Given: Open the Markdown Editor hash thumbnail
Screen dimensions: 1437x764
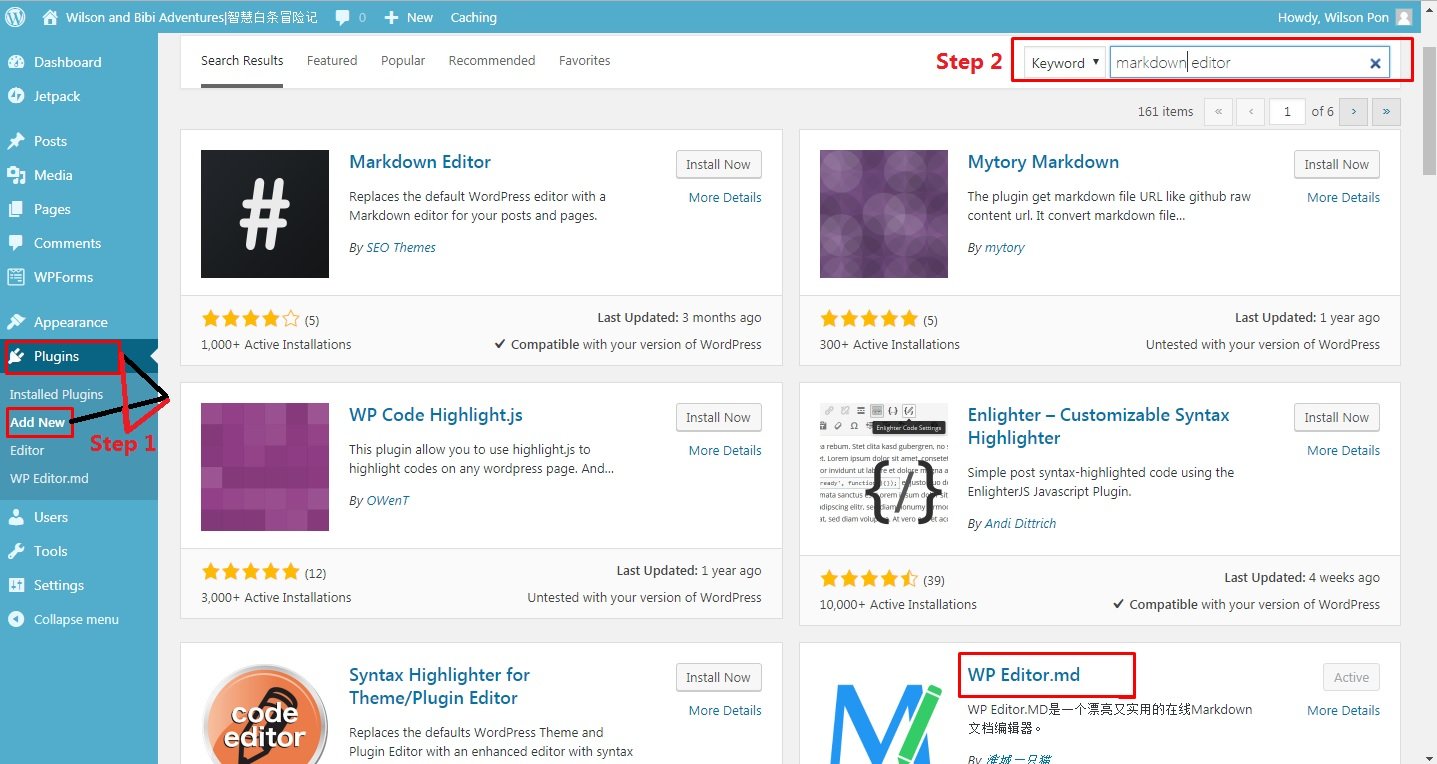Looking at the screenshot, I should 265,214.
